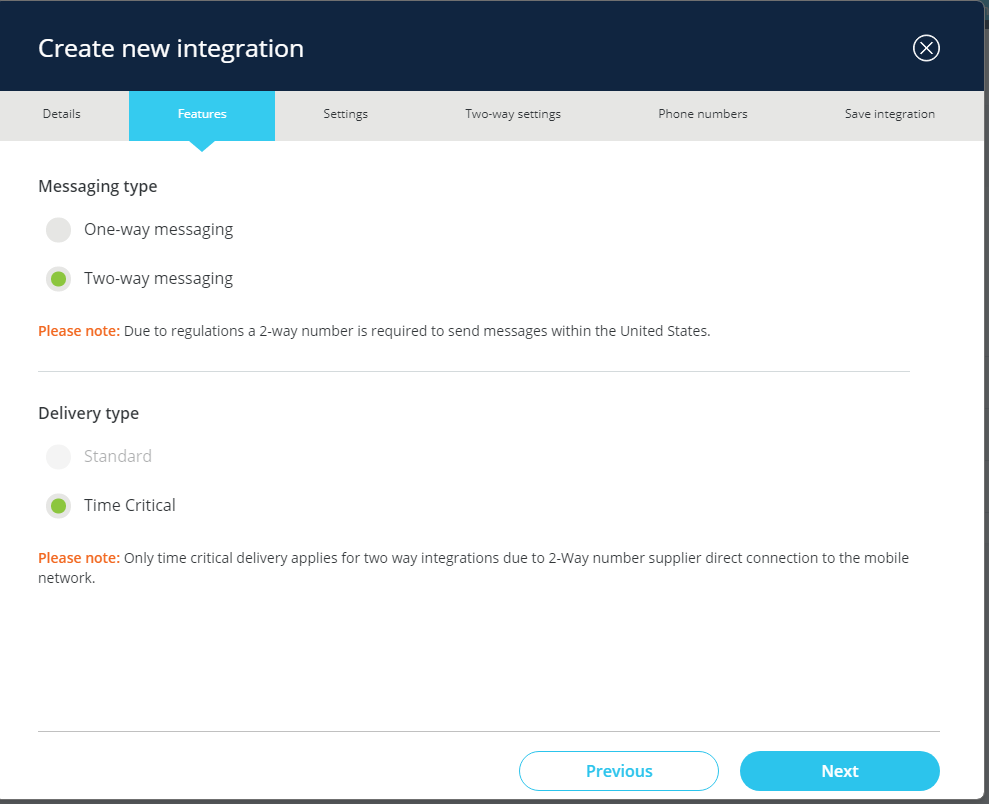This screenshot has width=989, height=804.
Task: Select the Two-way messaging radio button
Action: point(59,279)
